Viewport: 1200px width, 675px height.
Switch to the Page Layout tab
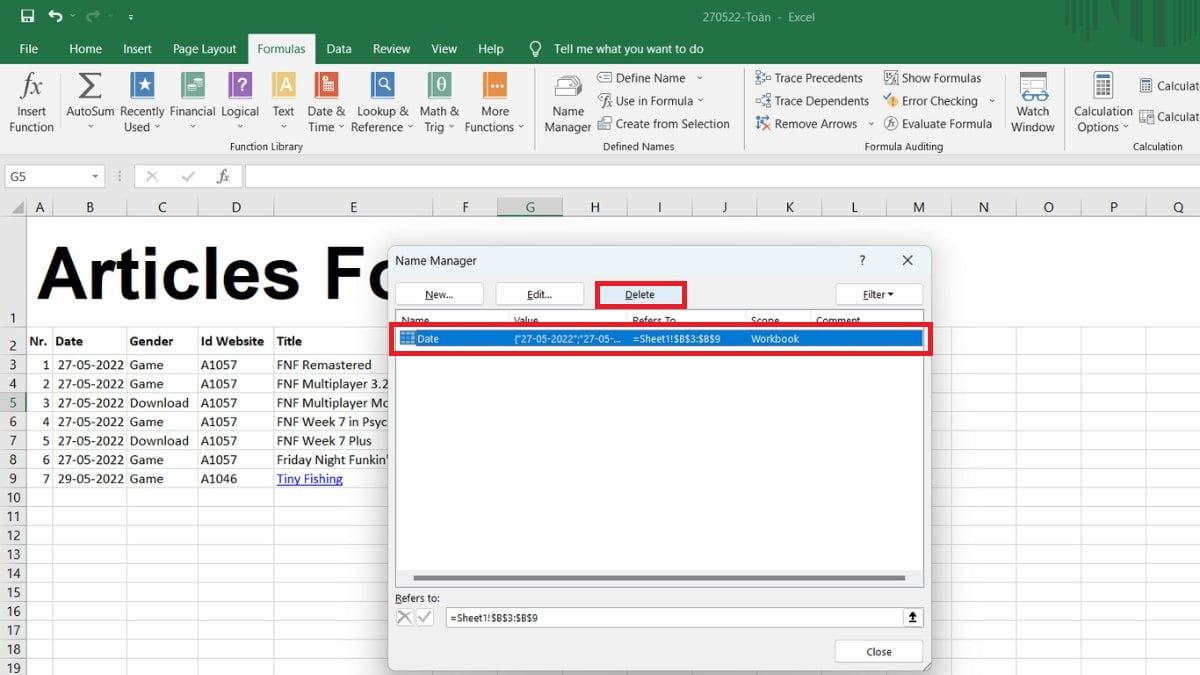[x=204, y=48]
